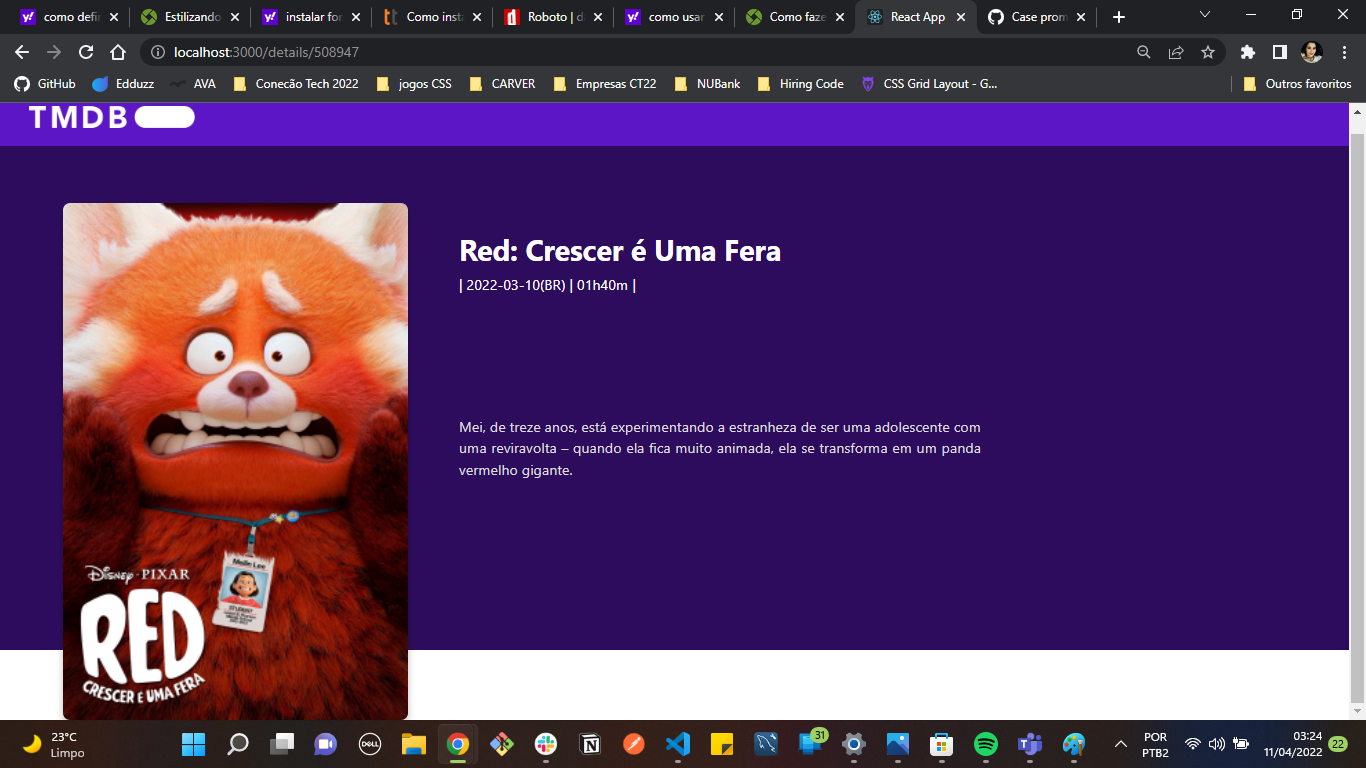Open the GitHub bookmark

click(x=45, y=84)
